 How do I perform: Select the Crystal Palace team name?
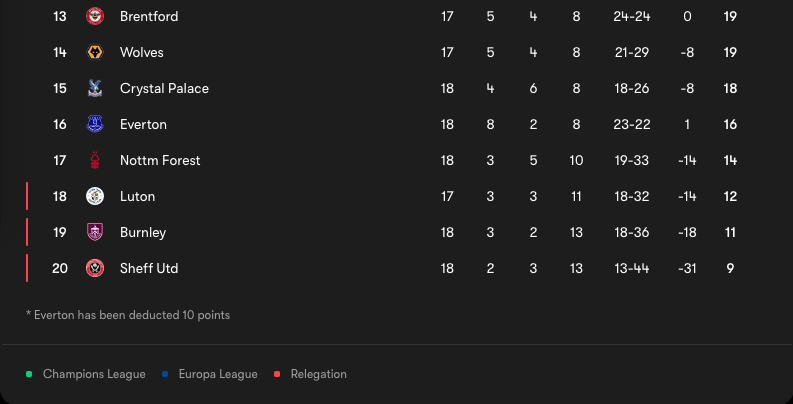[x=164, y=88]
